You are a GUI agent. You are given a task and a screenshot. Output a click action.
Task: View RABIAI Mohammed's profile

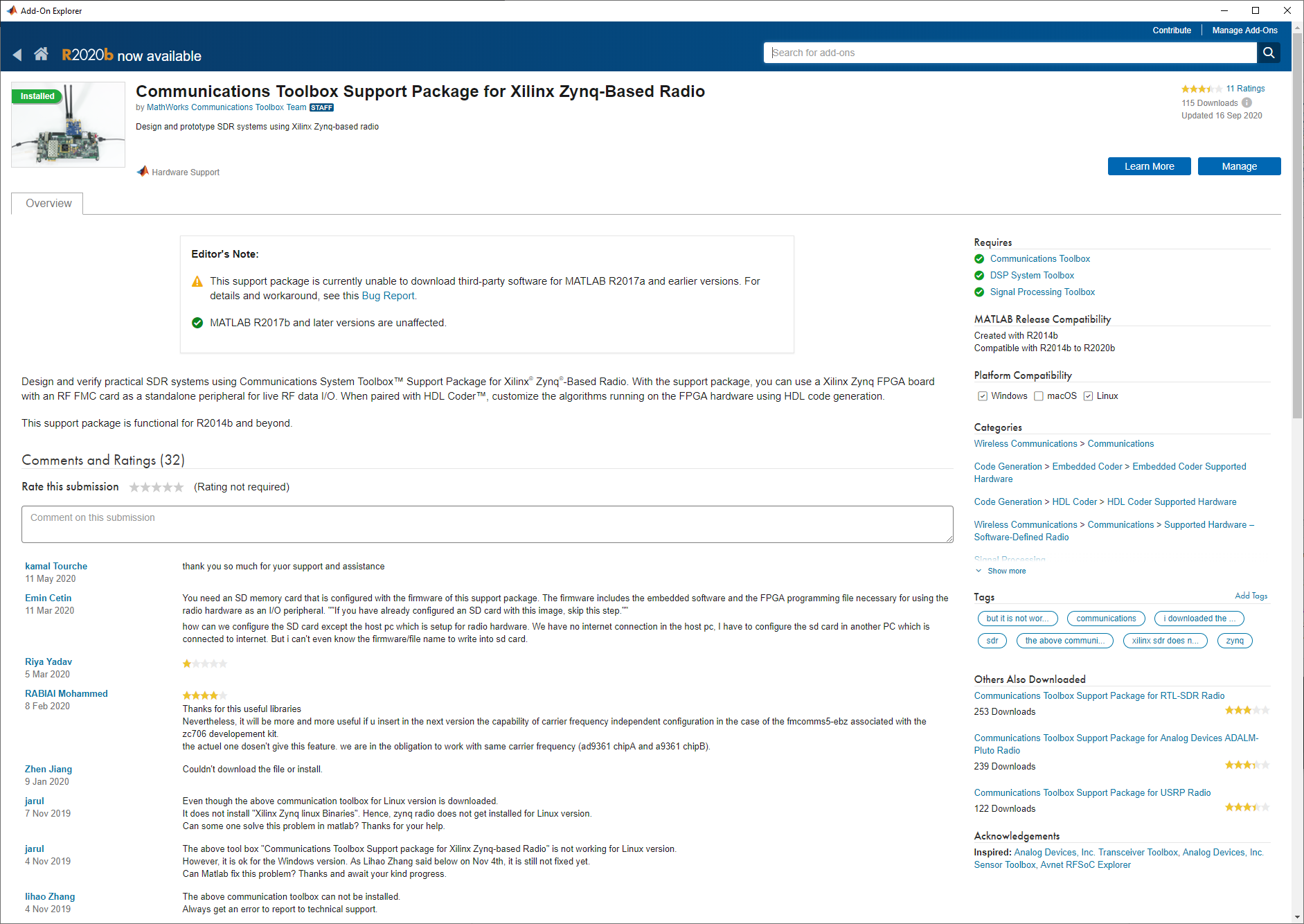pyautogui.click(x=66, y=693)
